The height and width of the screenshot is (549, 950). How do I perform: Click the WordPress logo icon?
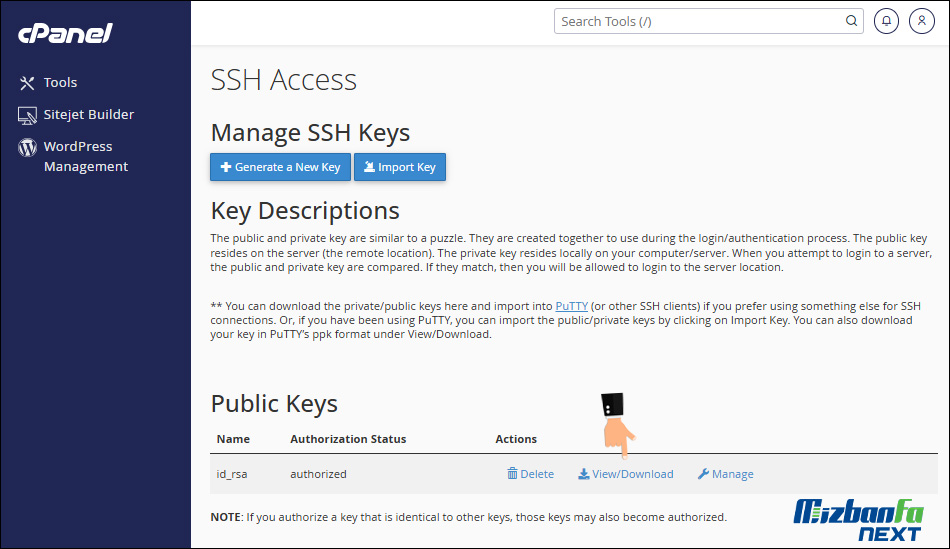[x=27, y=147]
